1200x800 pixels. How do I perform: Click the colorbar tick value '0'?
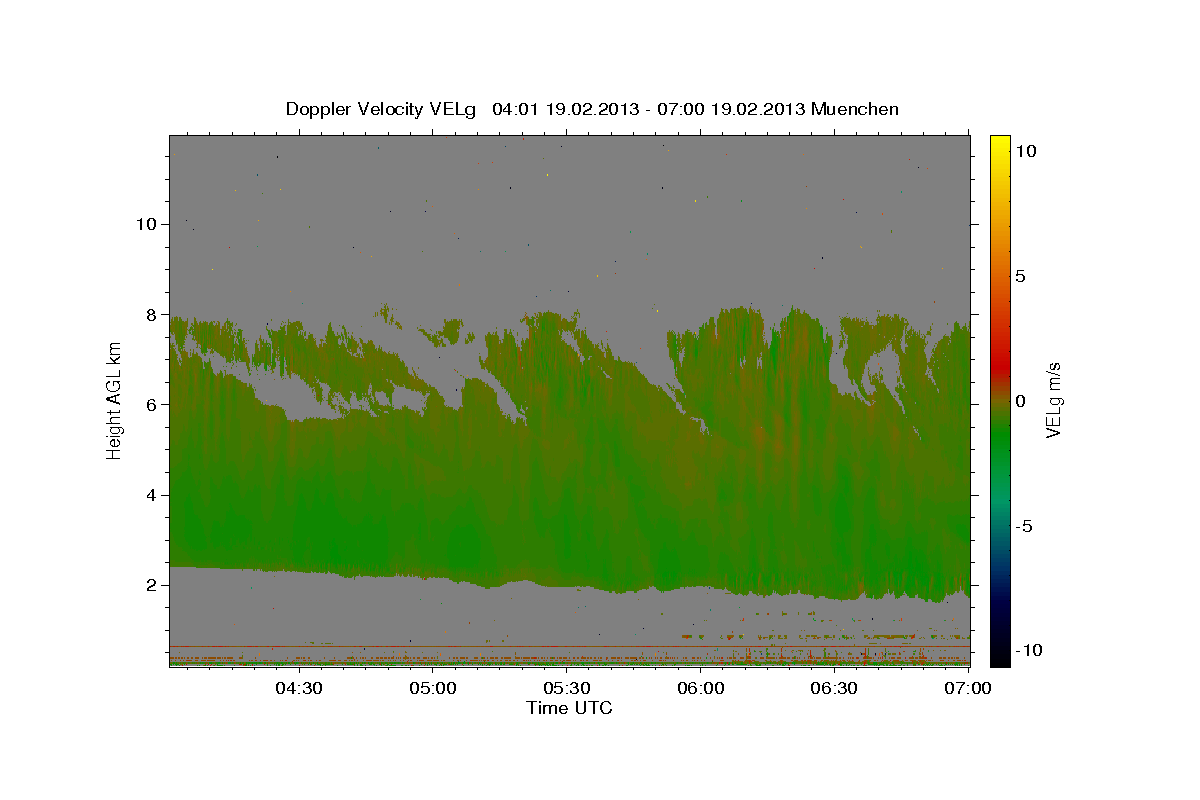tap(1020, 401)
